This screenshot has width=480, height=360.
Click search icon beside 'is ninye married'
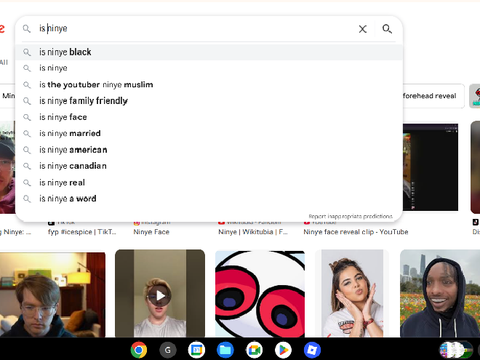tap(27, 134)
